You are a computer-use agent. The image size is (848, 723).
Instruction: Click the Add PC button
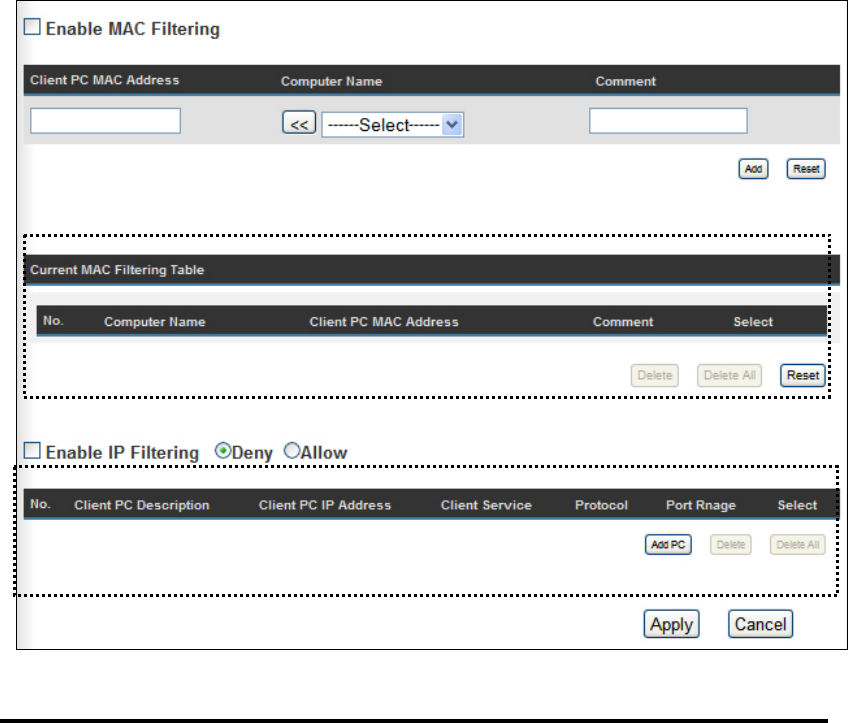coord(668,545)
